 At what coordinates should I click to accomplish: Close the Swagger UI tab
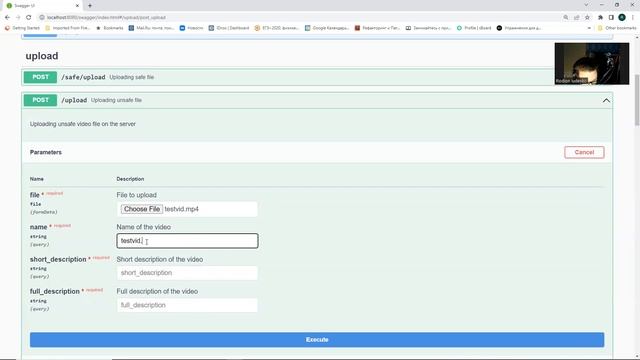tap(77, 6)
